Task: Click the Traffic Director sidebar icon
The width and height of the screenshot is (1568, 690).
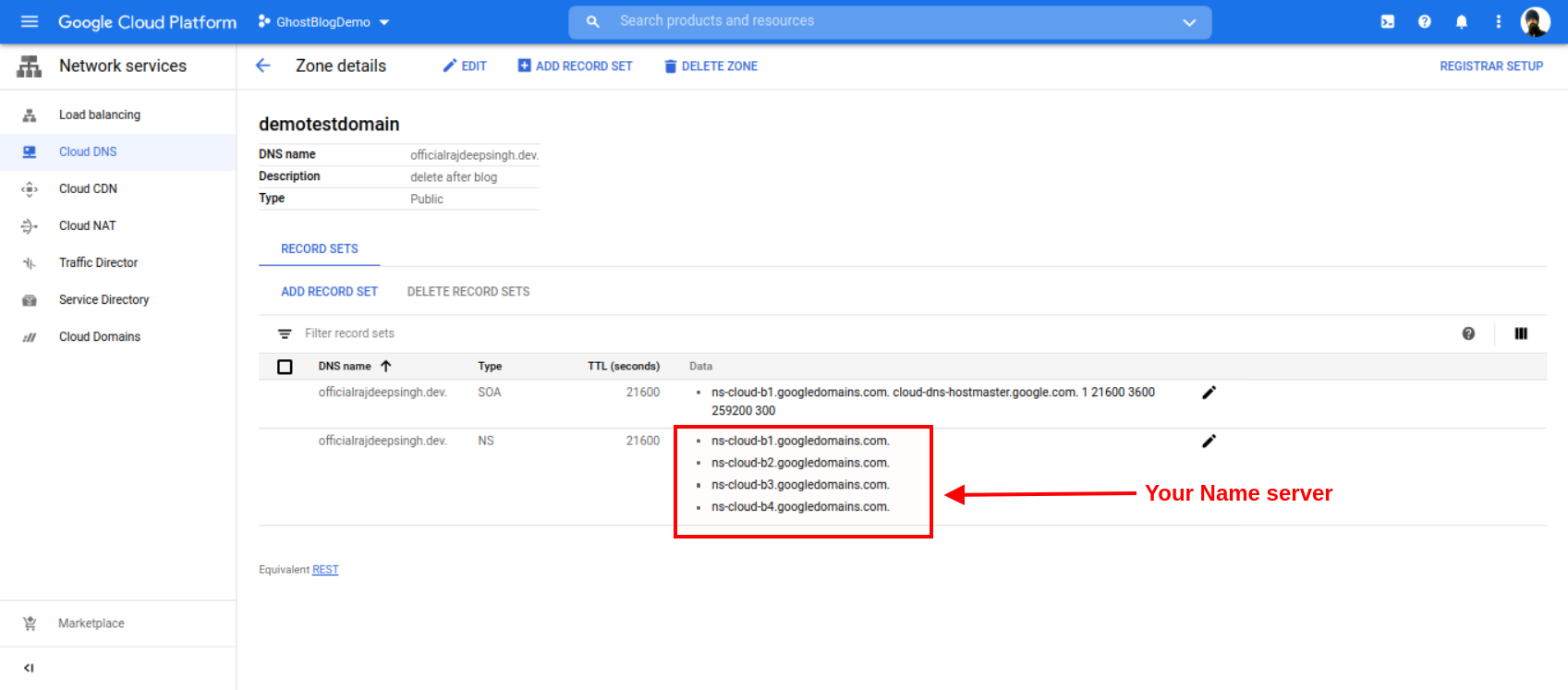Action: [x=30, y=263]
